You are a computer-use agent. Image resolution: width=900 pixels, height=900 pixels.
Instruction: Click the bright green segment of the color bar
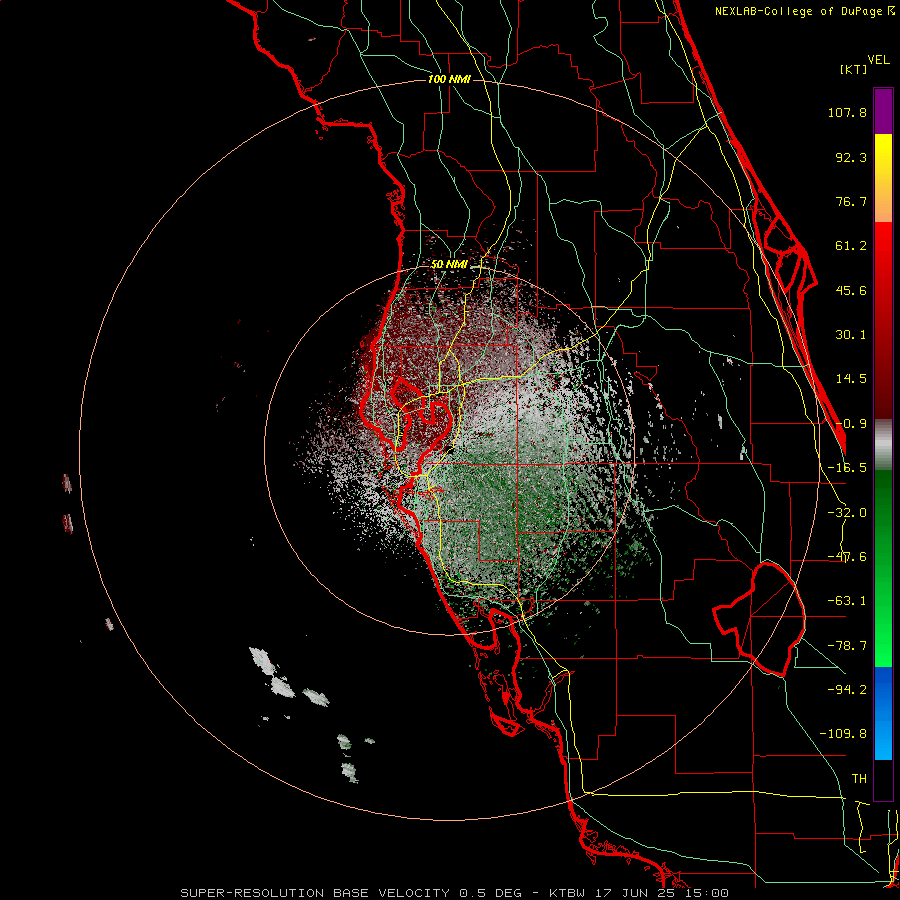pyautogui.click(x=883, y=568)
